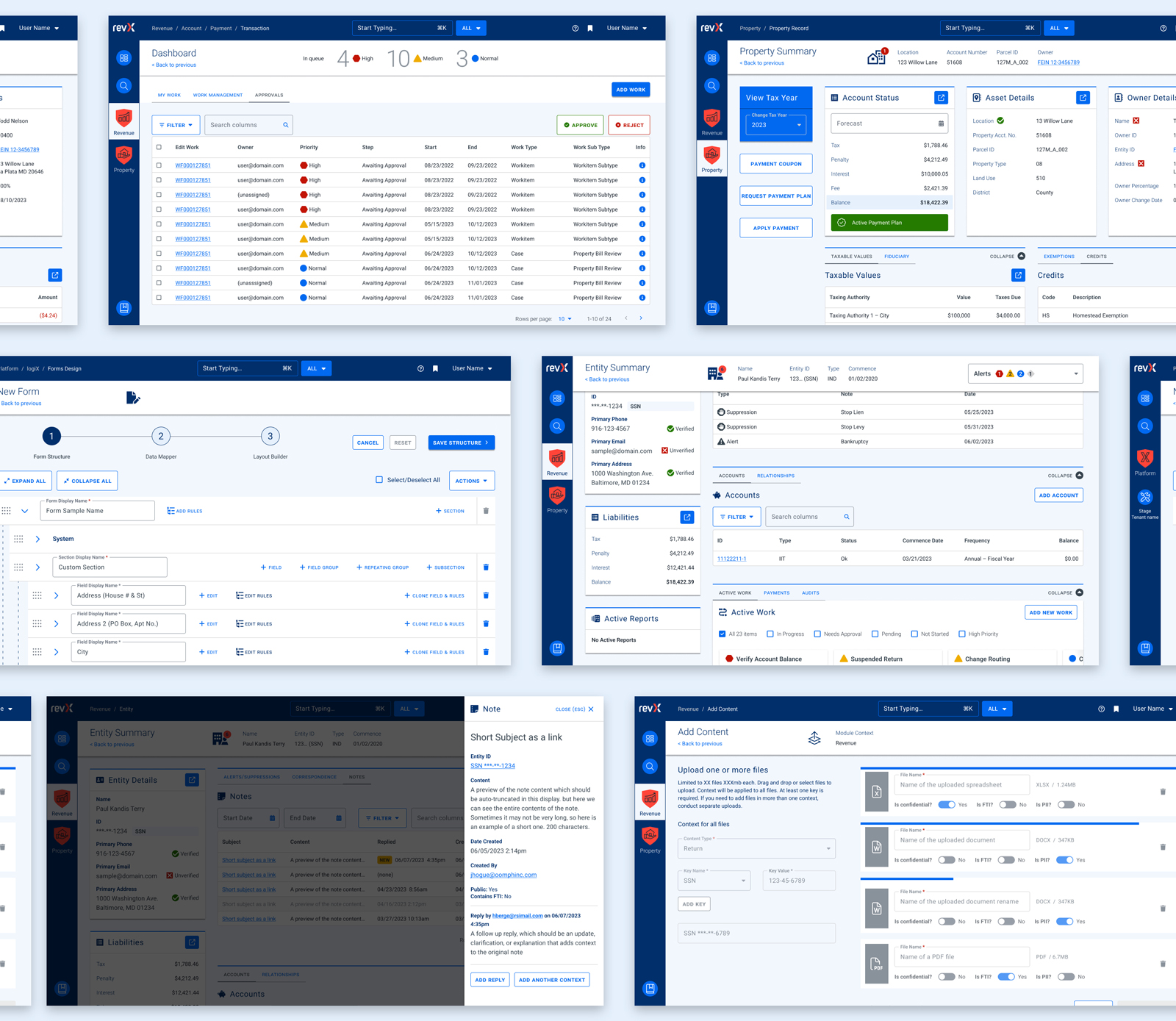
Task: Check High Priority filter checkbox
Action: 962,634
